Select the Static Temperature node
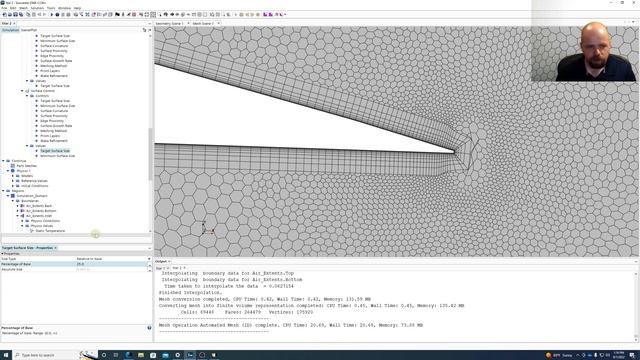The height and width of the screenshot is (360, 640). coord(50,231)
